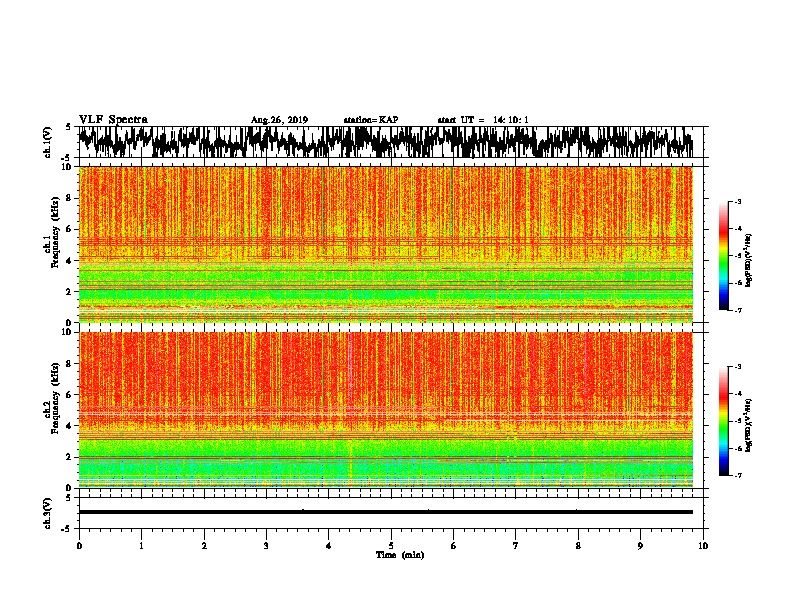Click the '8' tick on ch.1 frequency axis
This screenshot has height=612, width=792.
point(69,198)
